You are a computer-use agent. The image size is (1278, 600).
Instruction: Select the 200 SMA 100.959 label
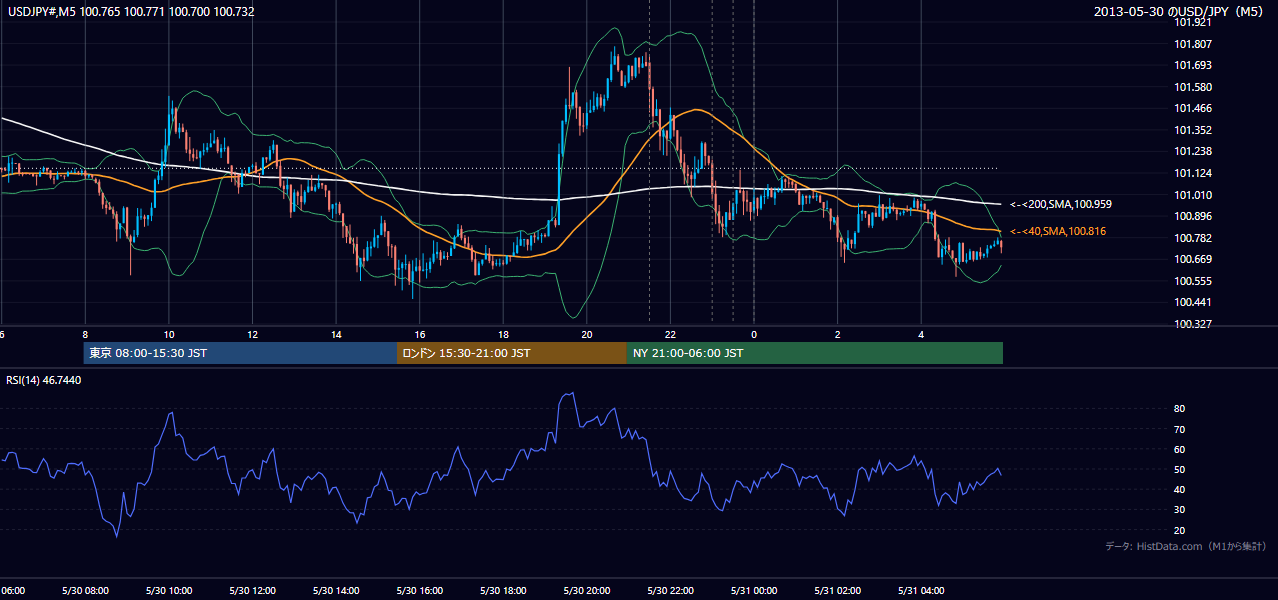point(1061,204)
